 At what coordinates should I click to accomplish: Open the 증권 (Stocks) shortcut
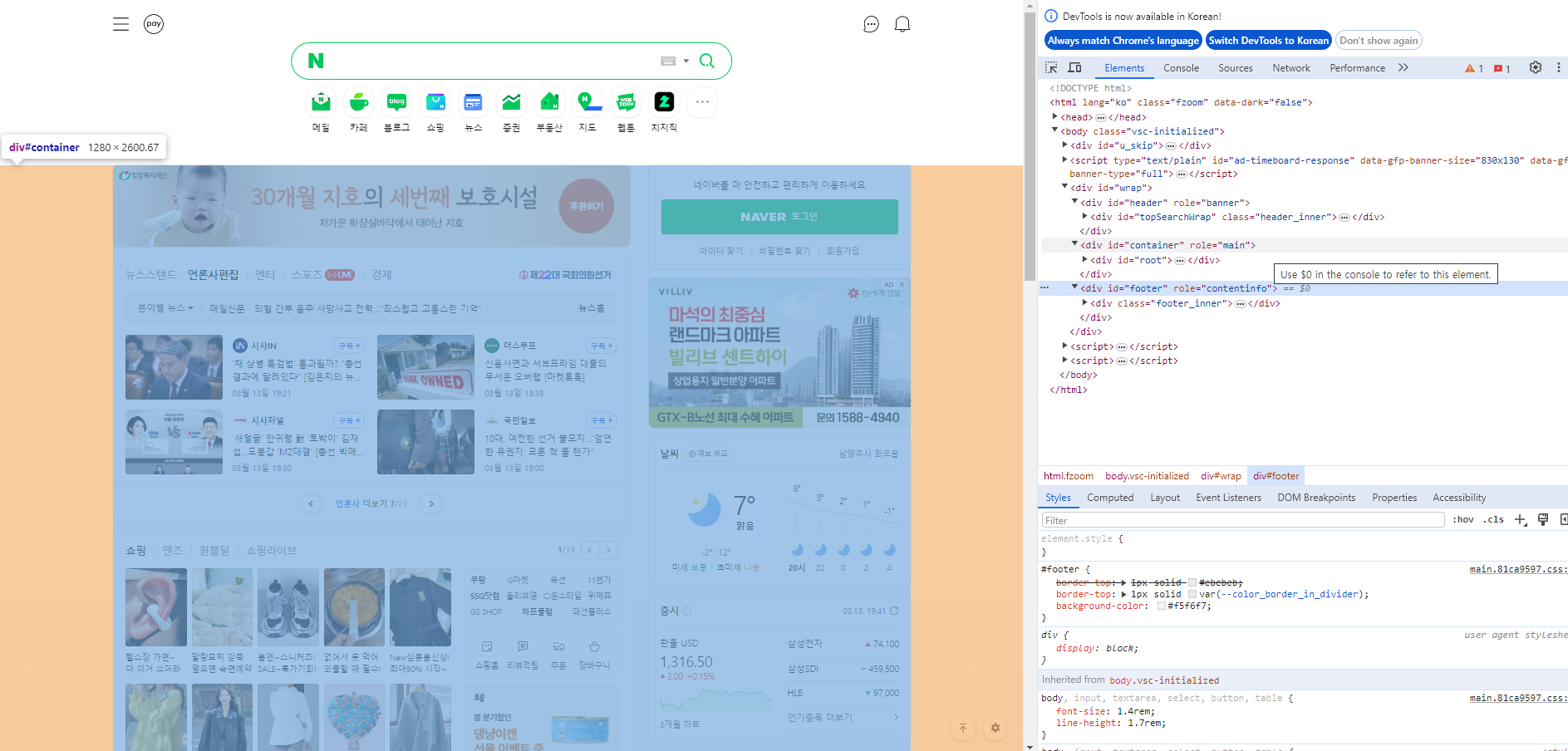pyautogui.click(x=511, y=111)
